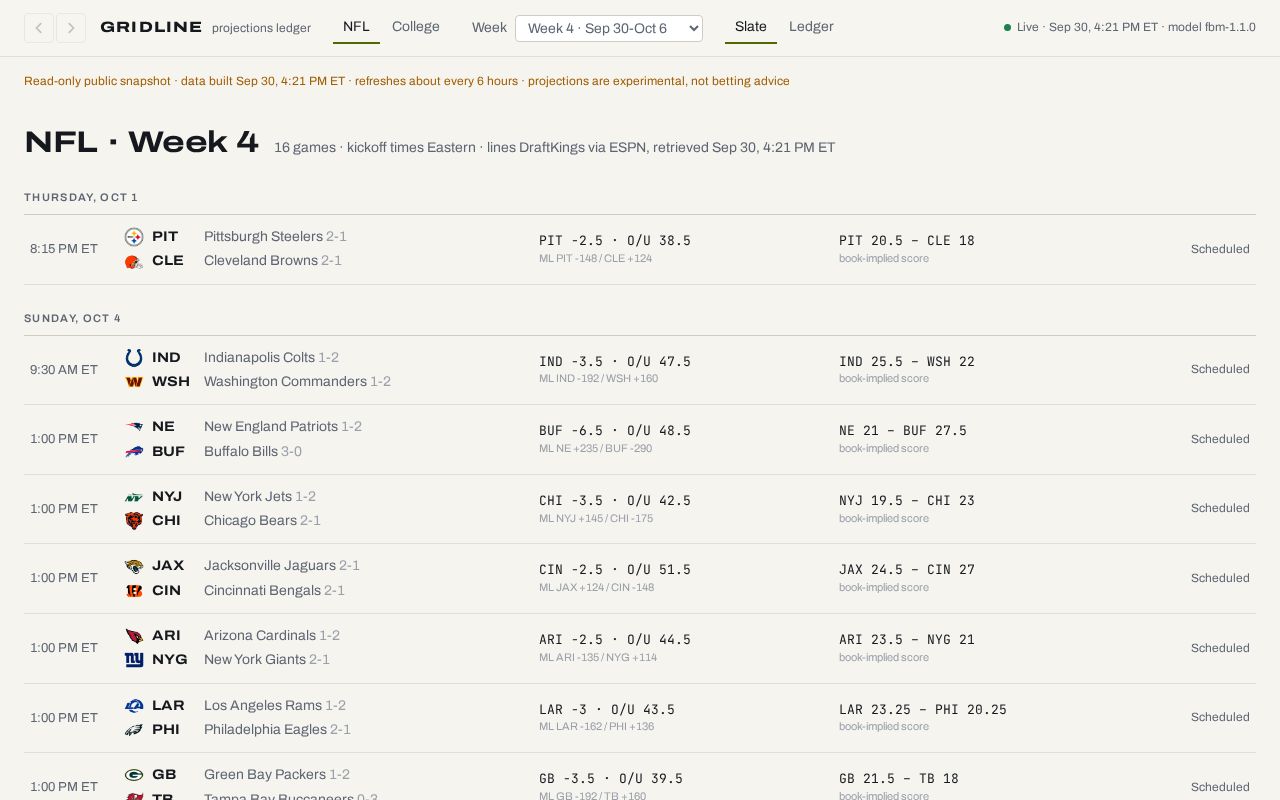Click the Philadelphia Eagles logo
This screenshot has height=800, width=1280.
134,730
